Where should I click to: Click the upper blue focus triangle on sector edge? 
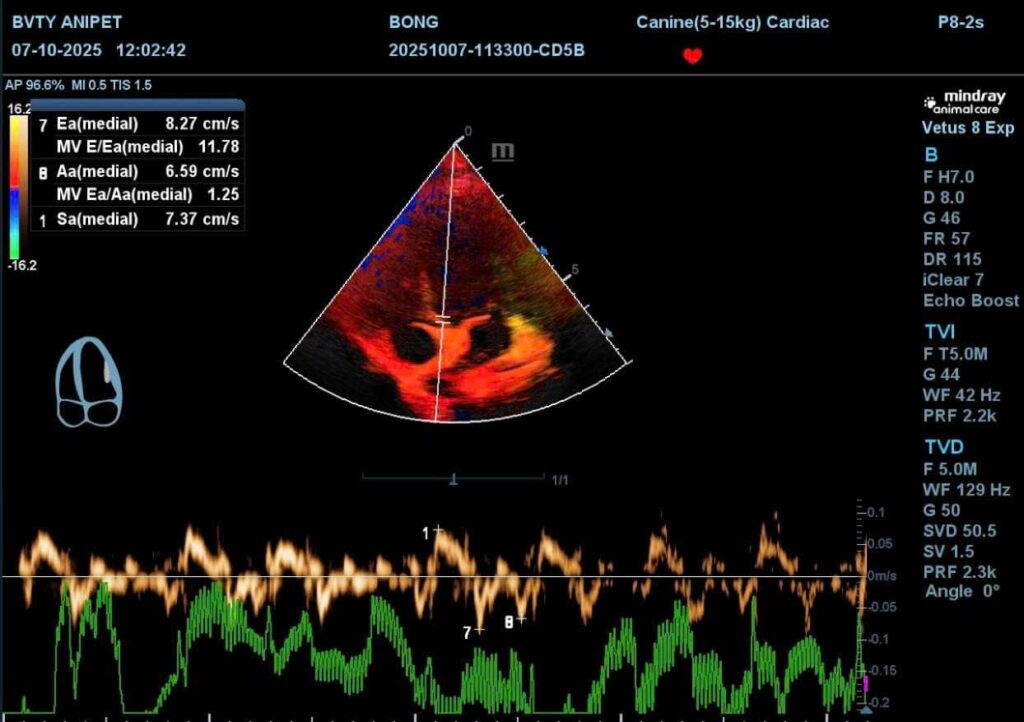coord(545,250)
